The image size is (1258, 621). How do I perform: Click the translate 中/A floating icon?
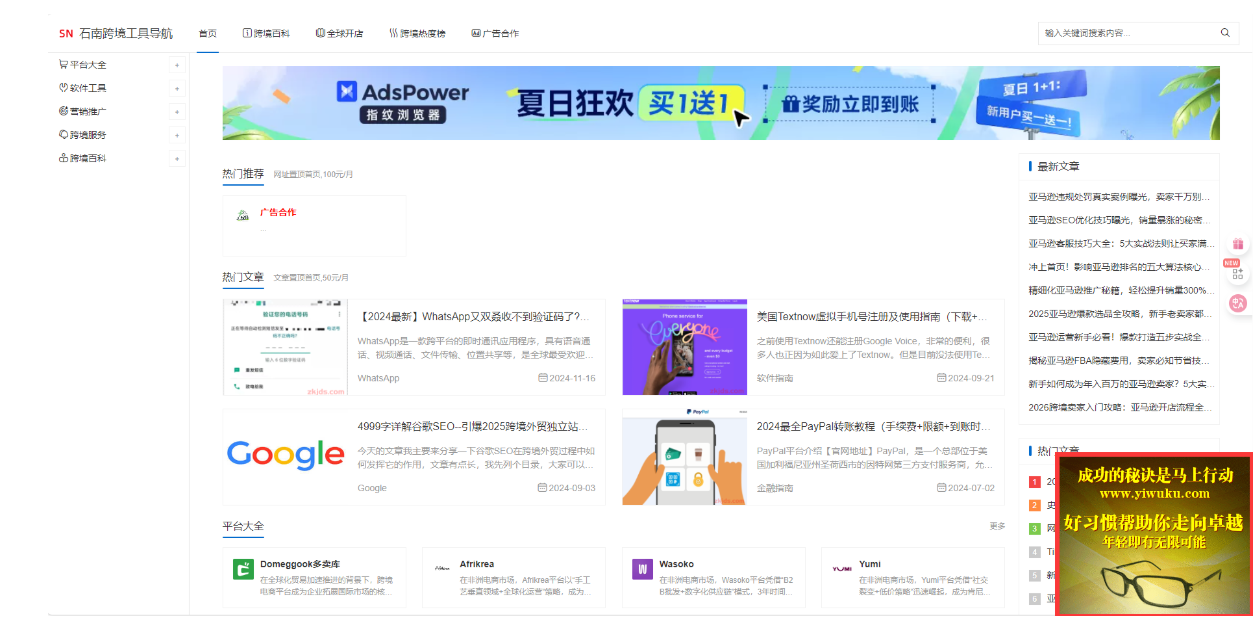pos(1238,302)
